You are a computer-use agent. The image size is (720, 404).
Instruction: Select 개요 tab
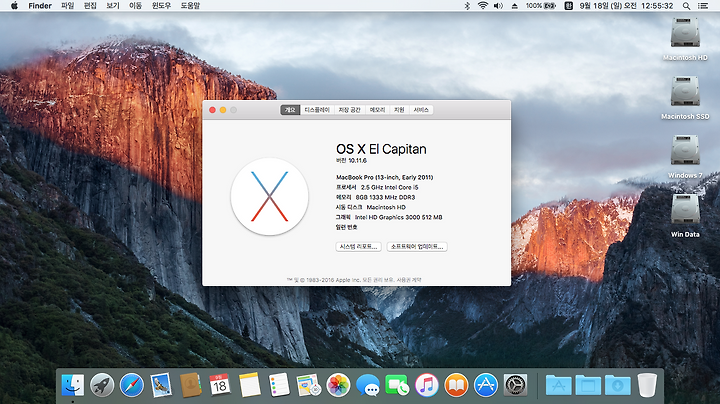tap(290, 110)
